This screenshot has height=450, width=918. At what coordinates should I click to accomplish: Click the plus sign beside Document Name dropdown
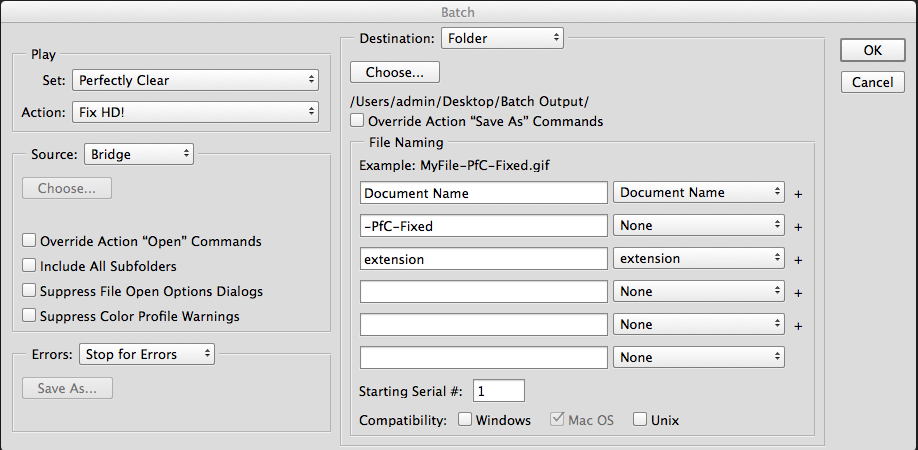[x=798, y=194]
